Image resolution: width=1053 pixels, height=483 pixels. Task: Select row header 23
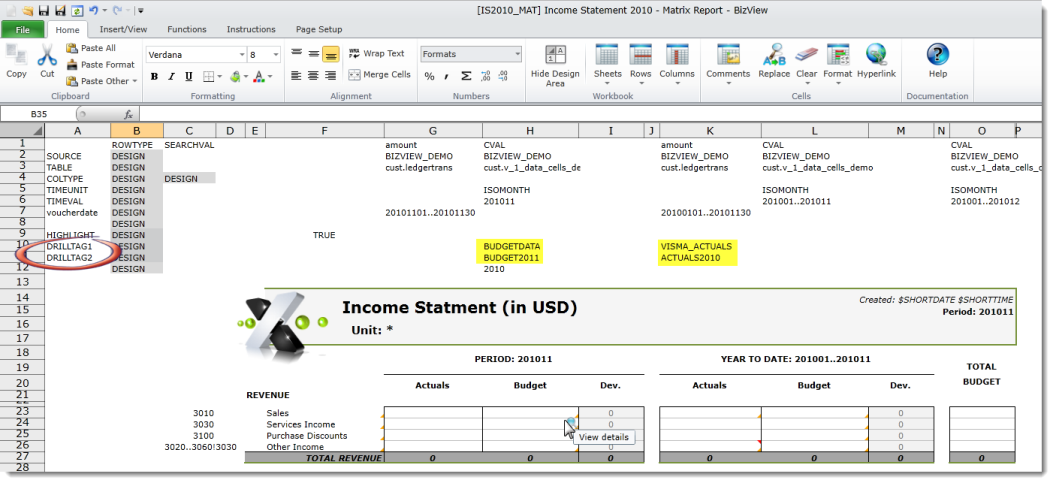pos(22,412)
